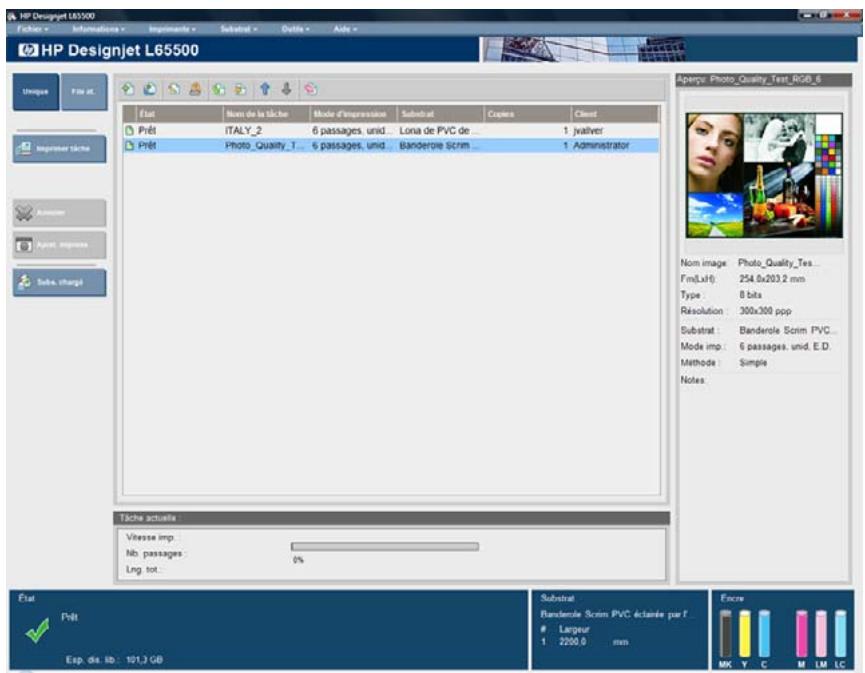Sort by Mode d'impression column header

pyautogui.click(x=354, y=114)
